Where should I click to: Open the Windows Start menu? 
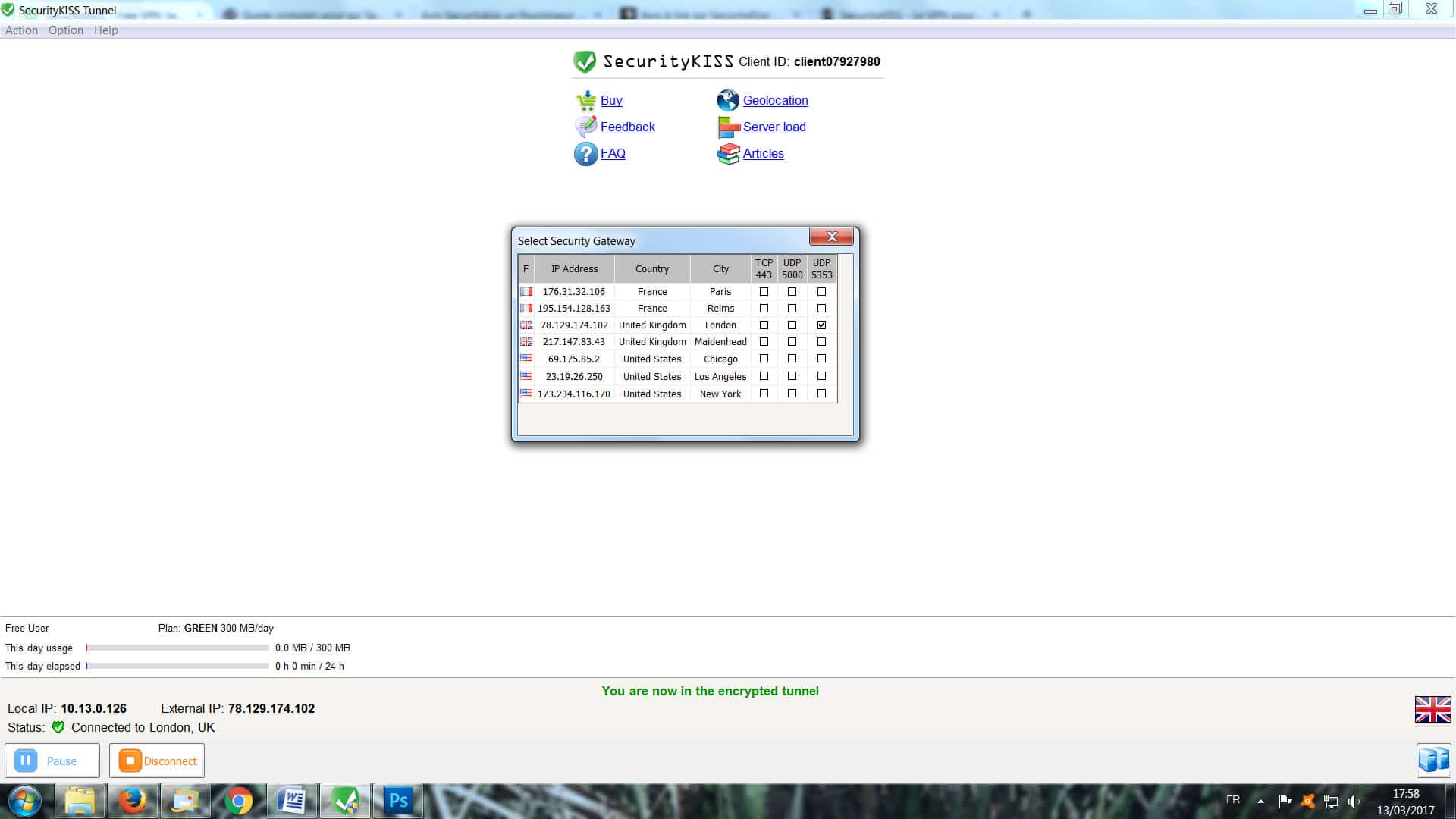point(24,801)
